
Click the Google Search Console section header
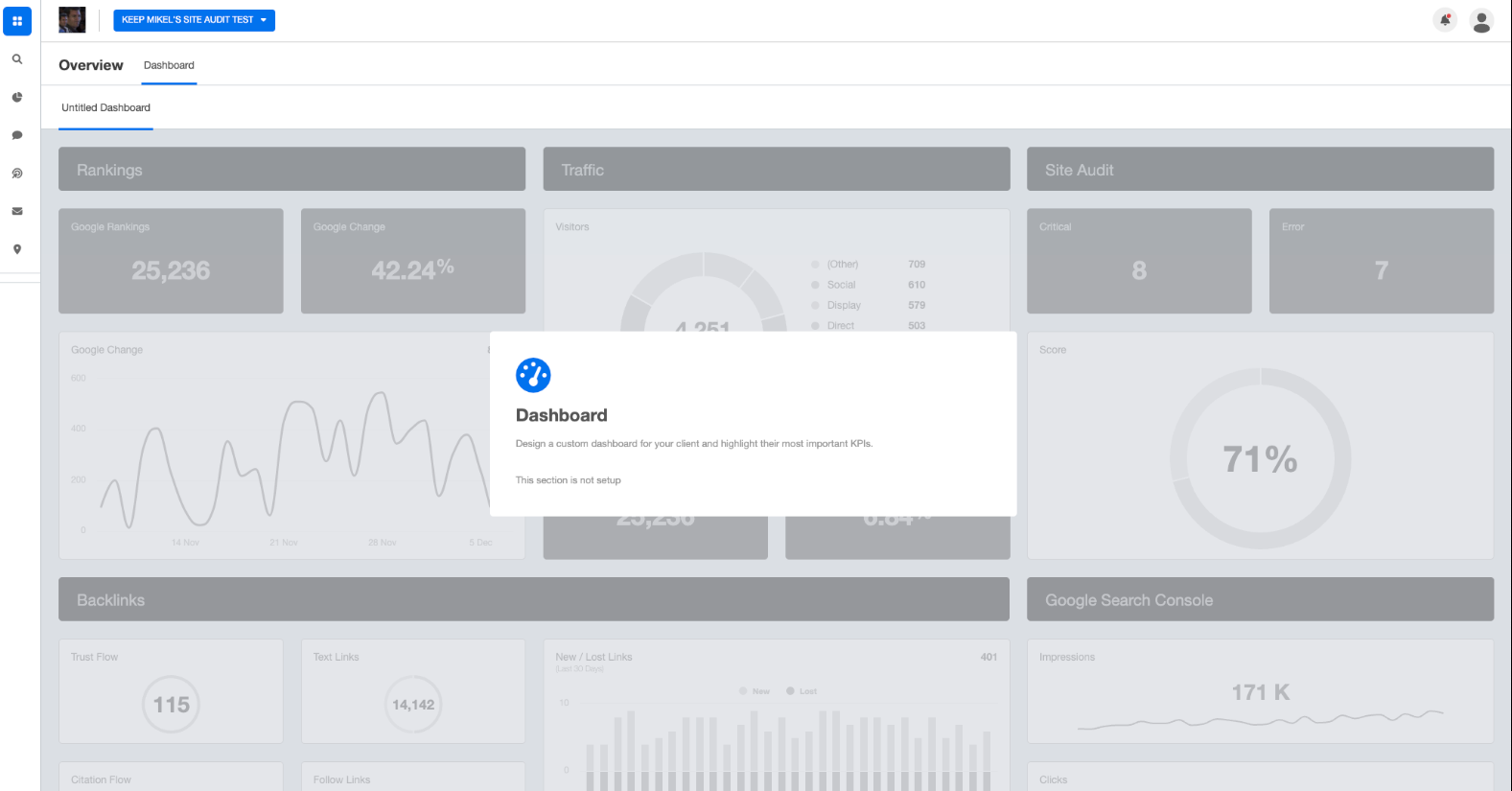[x=1260, y=600]
